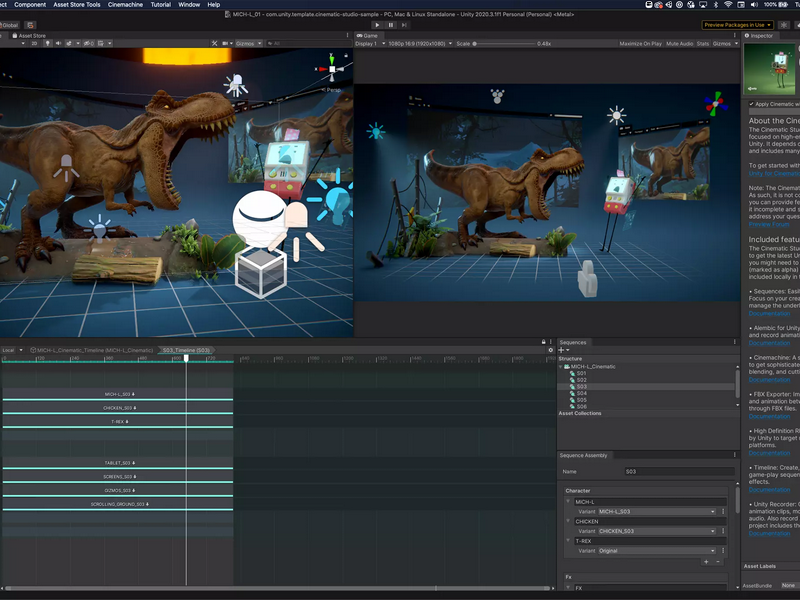
Task: Add a character with the plus button
Action: coord(706,562)
